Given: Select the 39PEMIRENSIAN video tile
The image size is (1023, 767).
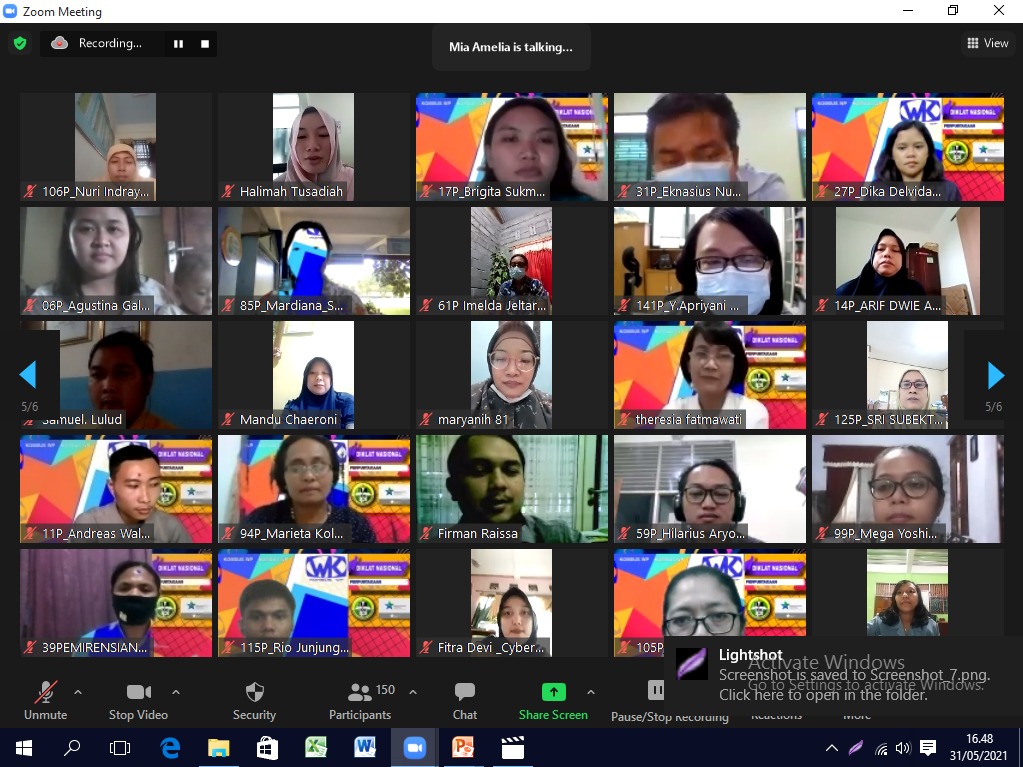Looking at the screenshot, I should (x=115, y=603).
